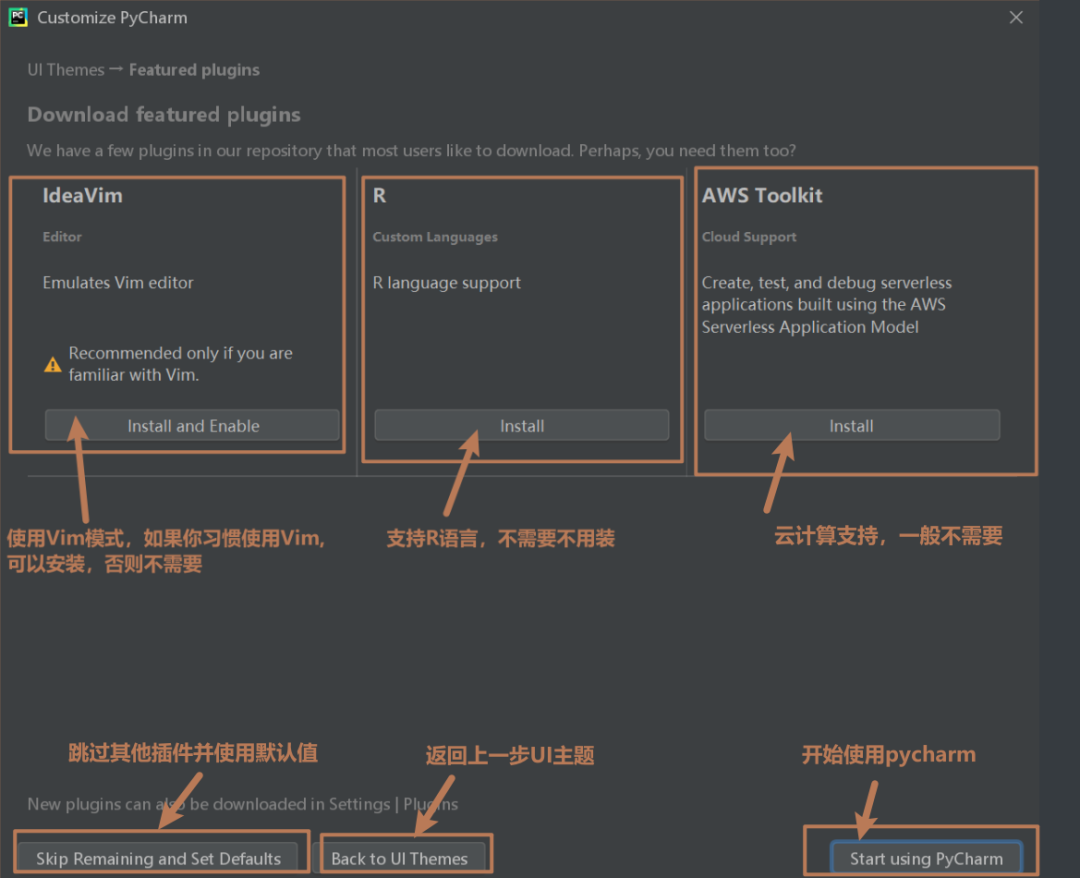Click the PyCharm logo icon in title bar
This screenshot has height=878, width=1080.
point(18,17)
